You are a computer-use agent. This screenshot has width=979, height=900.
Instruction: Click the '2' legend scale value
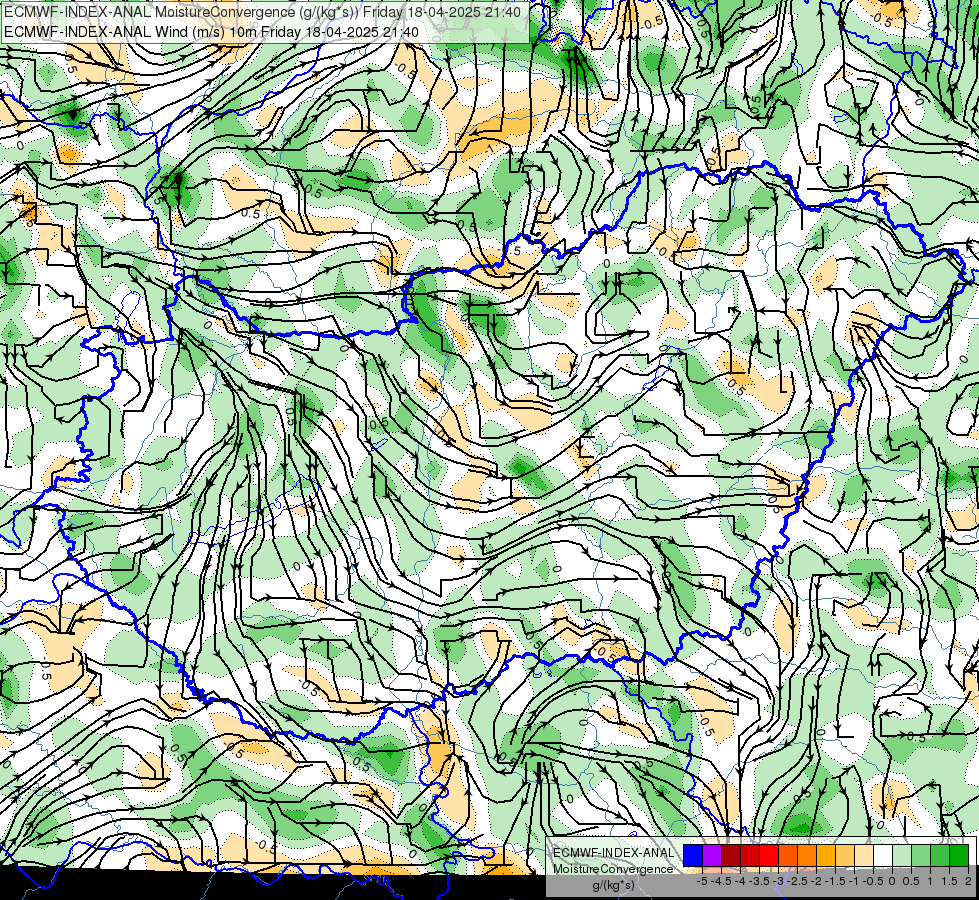968,881
